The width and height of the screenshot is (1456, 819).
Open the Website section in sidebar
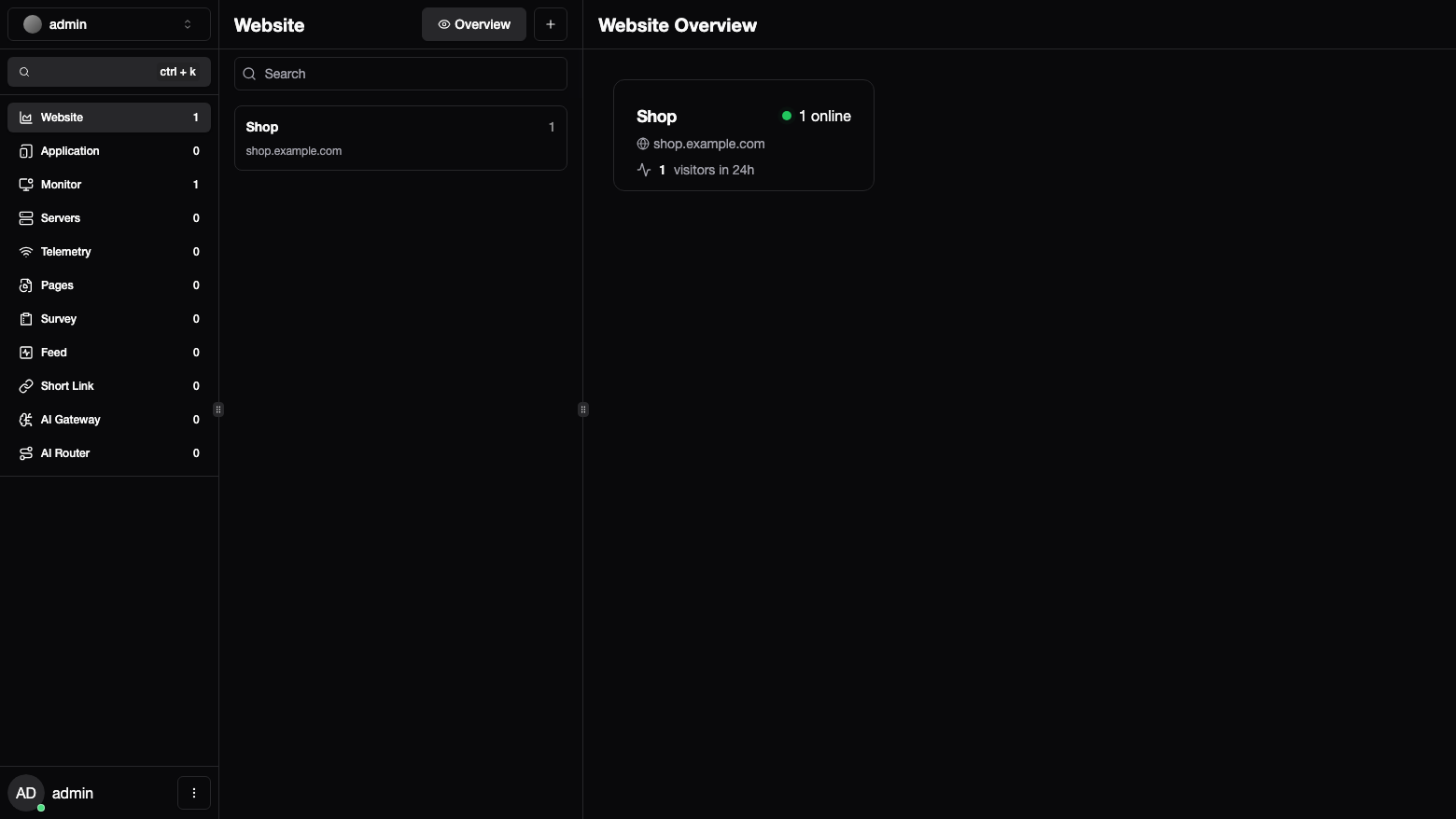pos(109,118)
